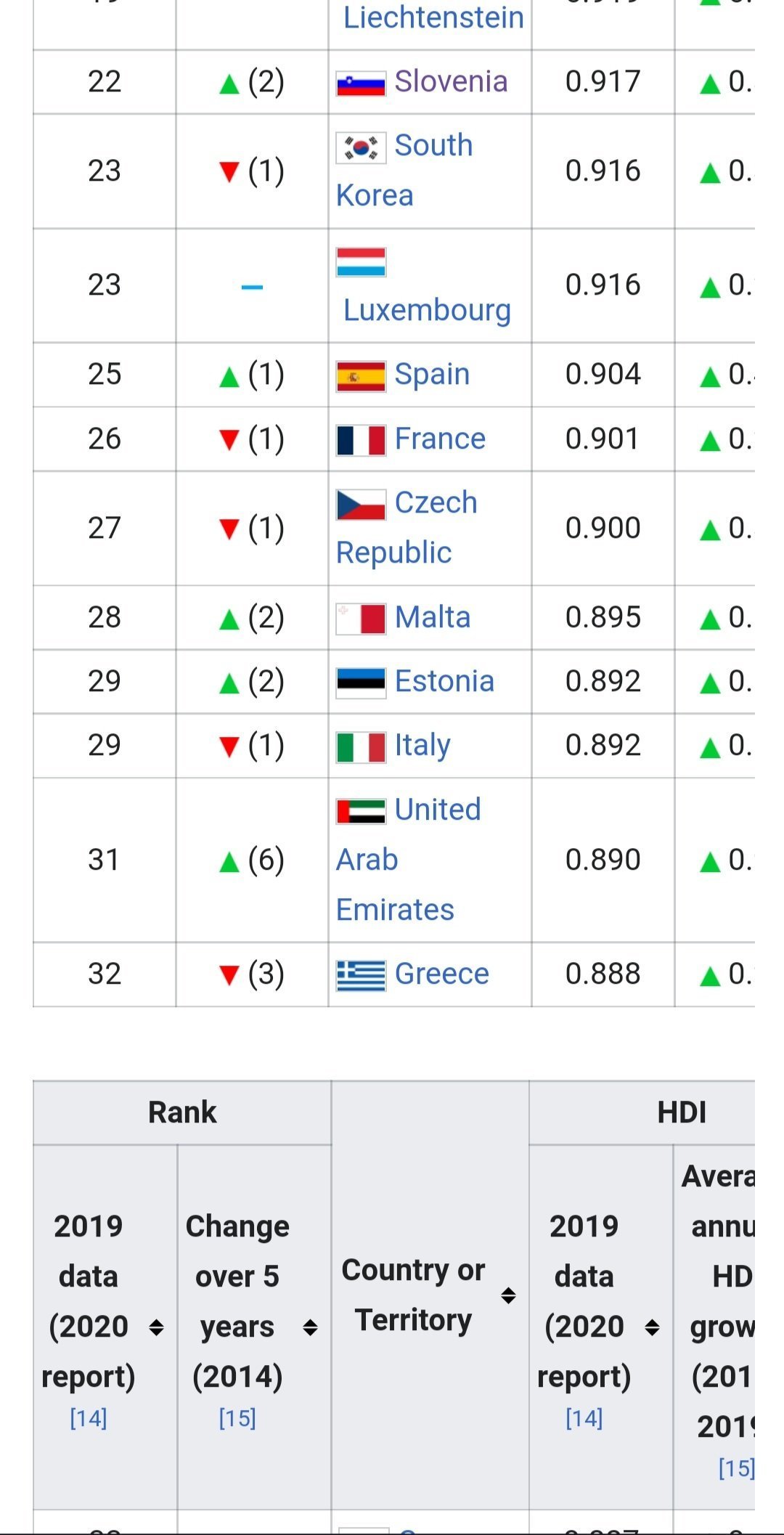
Task: Click the Spain flag icon
Action: click(x=361, y=377)
